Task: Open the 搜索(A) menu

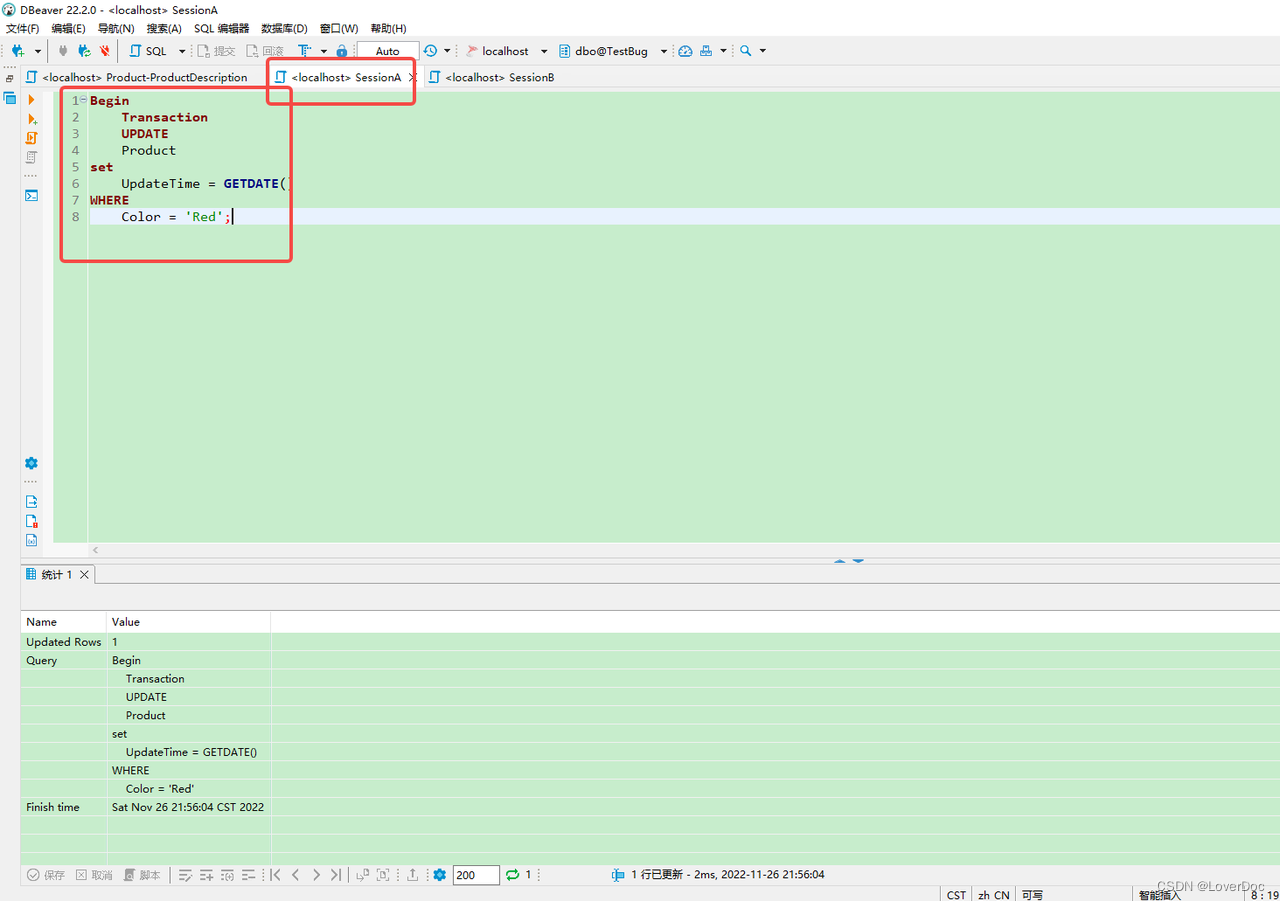Action: 164,28
